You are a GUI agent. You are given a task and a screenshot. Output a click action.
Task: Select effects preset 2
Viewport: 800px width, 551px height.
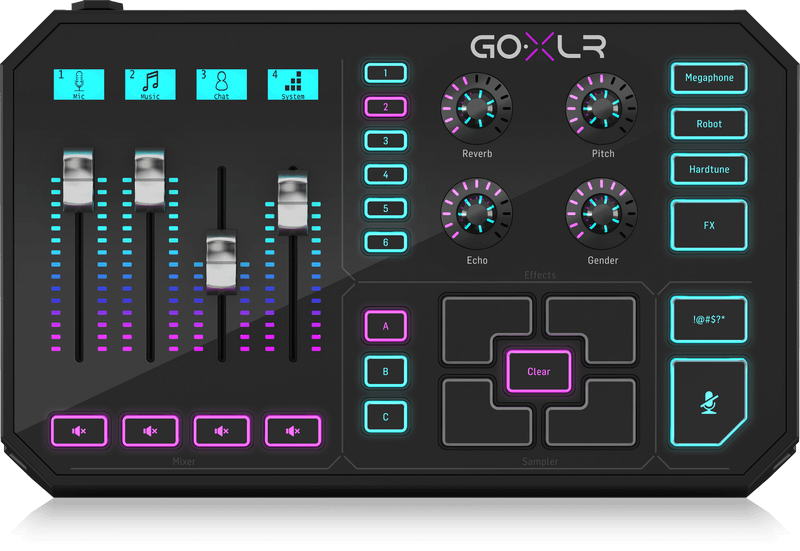pyautogui.click(x=386, y=107)
